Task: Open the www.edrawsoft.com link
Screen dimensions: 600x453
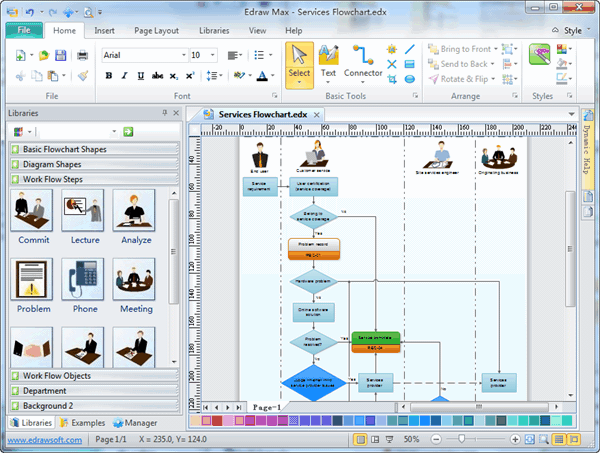Action: tap(43, 440)
